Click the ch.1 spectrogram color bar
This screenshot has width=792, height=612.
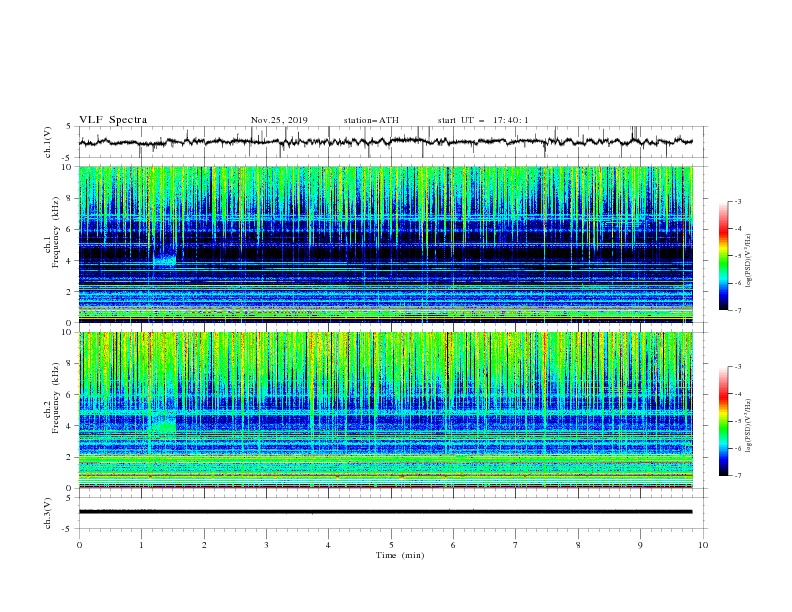(x=724, y=255)
